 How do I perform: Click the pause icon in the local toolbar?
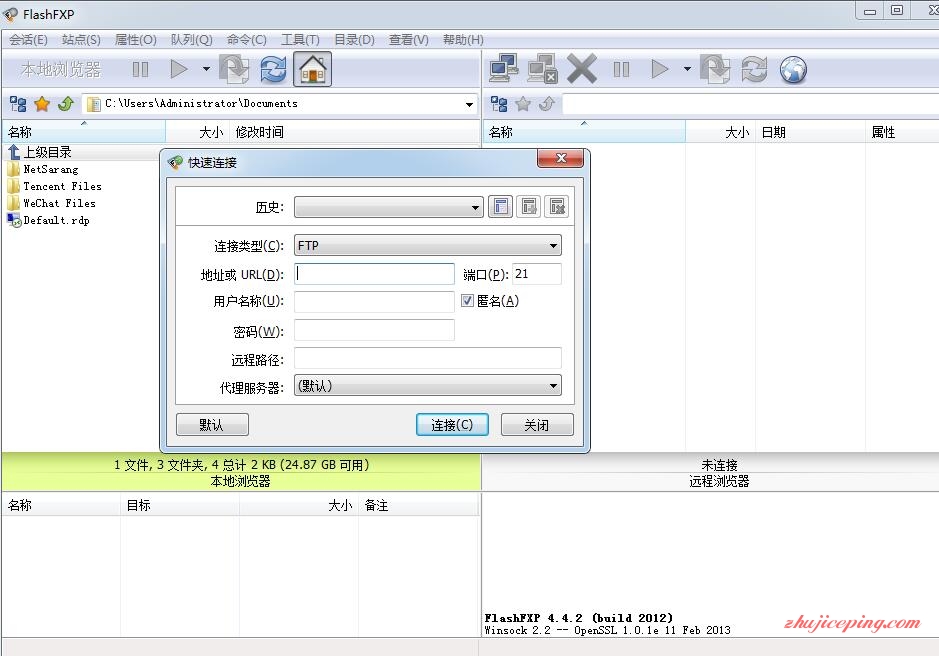click(140, 69)
